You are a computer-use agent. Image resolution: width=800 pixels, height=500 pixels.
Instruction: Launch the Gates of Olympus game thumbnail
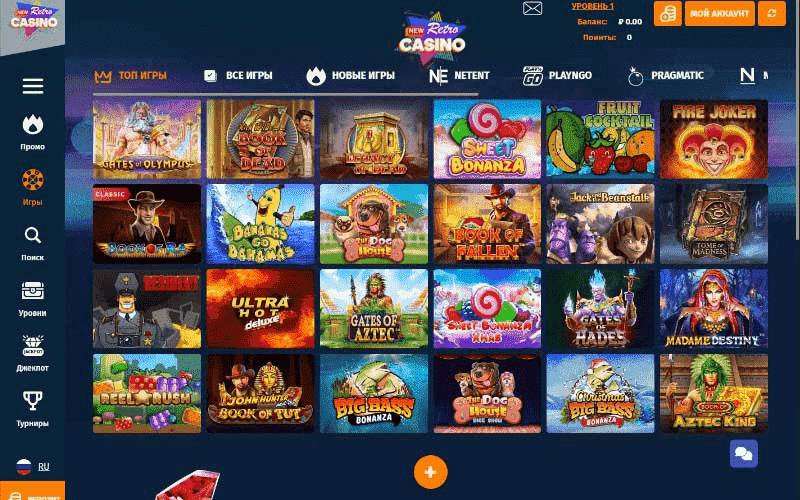(147, 139)
